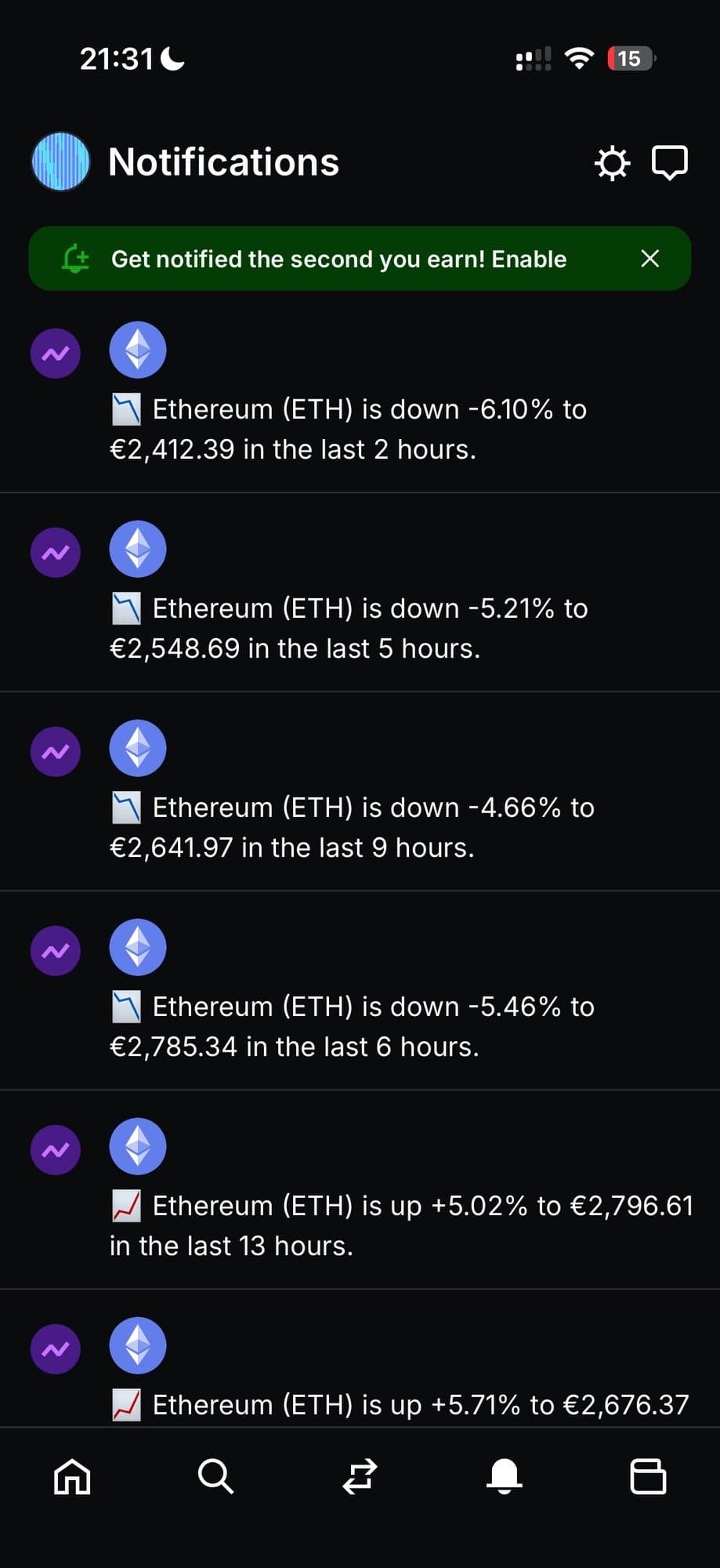Tap purple trend icon beside €2,548.69 alert

pos(56,553)
